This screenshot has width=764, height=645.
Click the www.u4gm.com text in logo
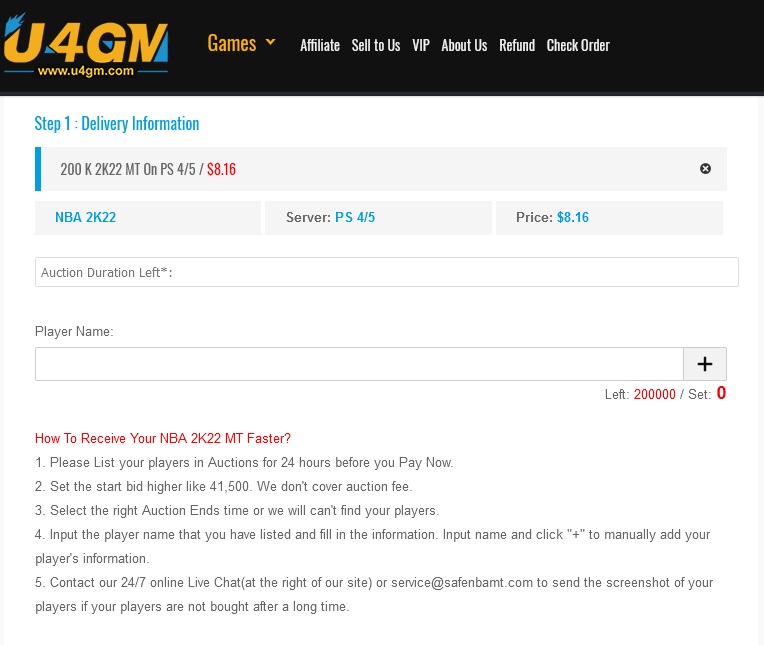pos(86,71)
